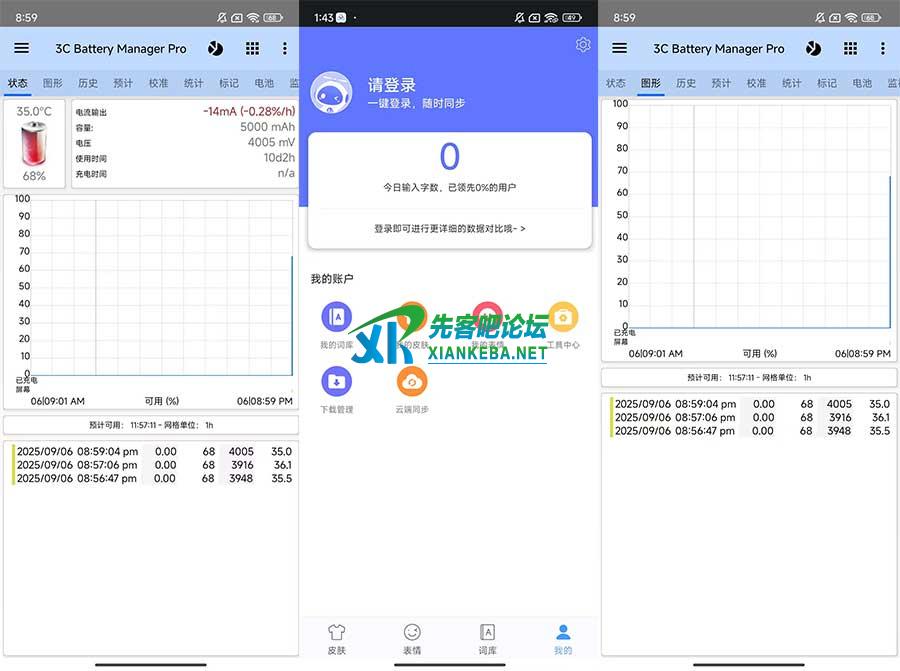Viewport: 900px width, 671px height.
Task: Select 我的 profile bottom tab
Action: (563, 639)
